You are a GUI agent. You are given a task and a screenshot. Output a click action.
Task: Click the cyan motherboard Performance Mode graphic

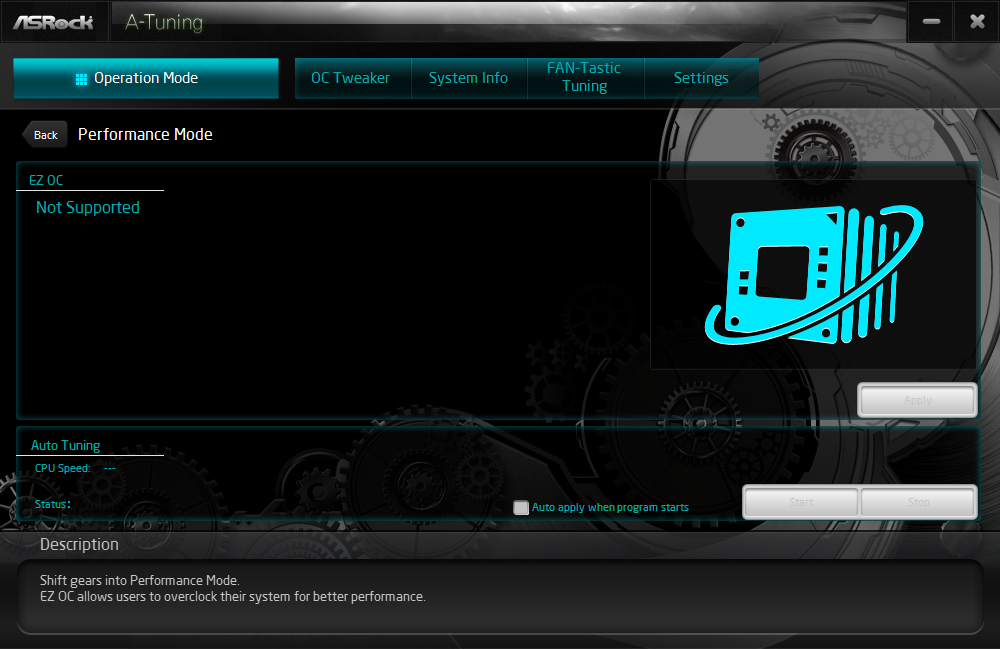[x=813, y=274]
